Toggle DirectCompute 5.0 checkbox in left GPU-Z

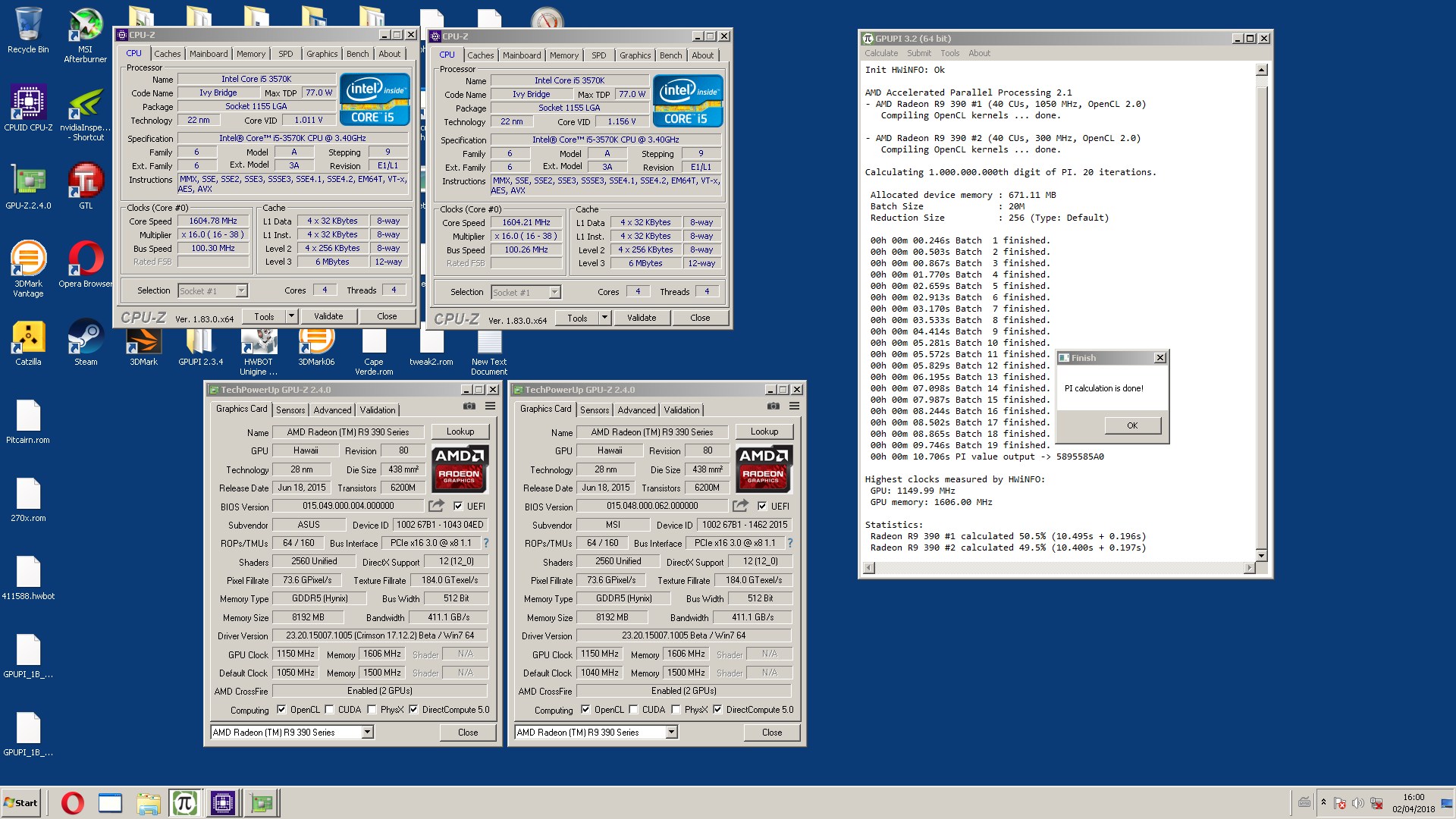[413, 710]
